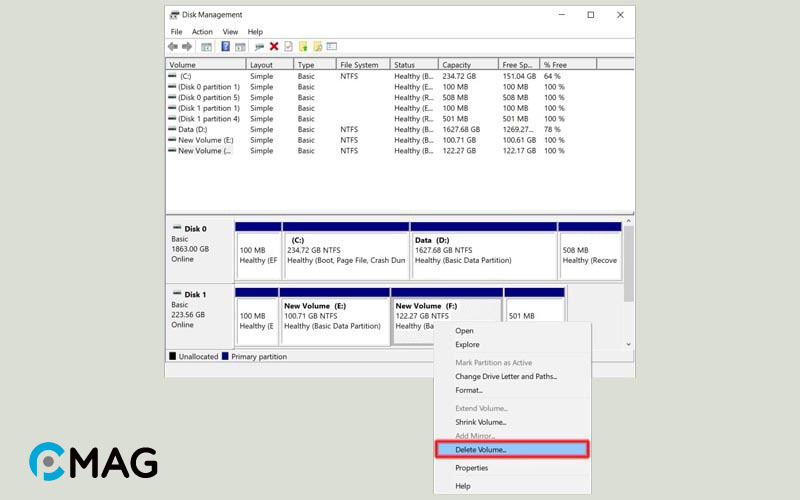Sort by the Free Space column header

(x=518, y=65)
